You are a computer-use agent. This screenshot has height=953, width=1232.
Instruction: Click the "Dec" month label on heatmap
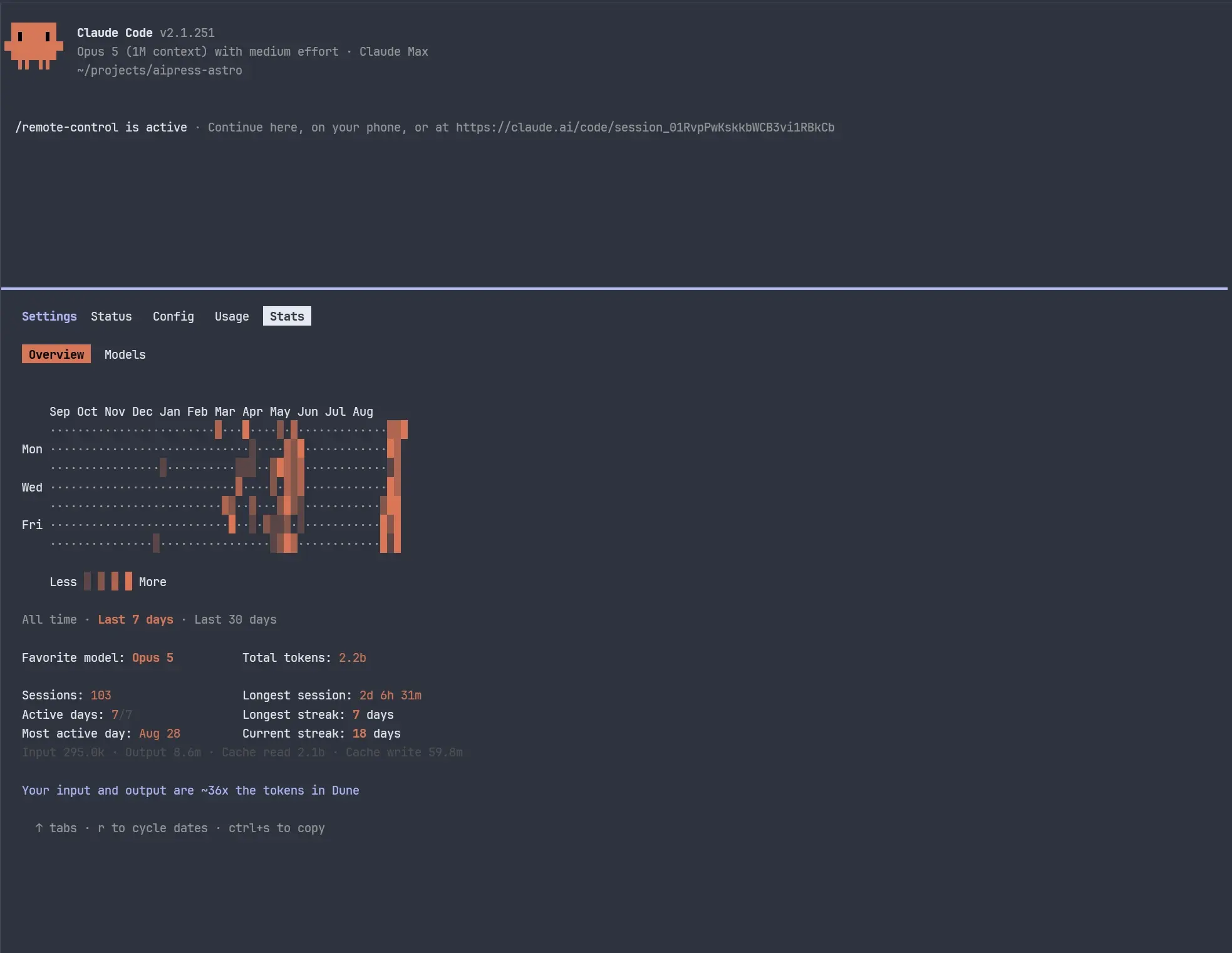(x=142, y=411)
